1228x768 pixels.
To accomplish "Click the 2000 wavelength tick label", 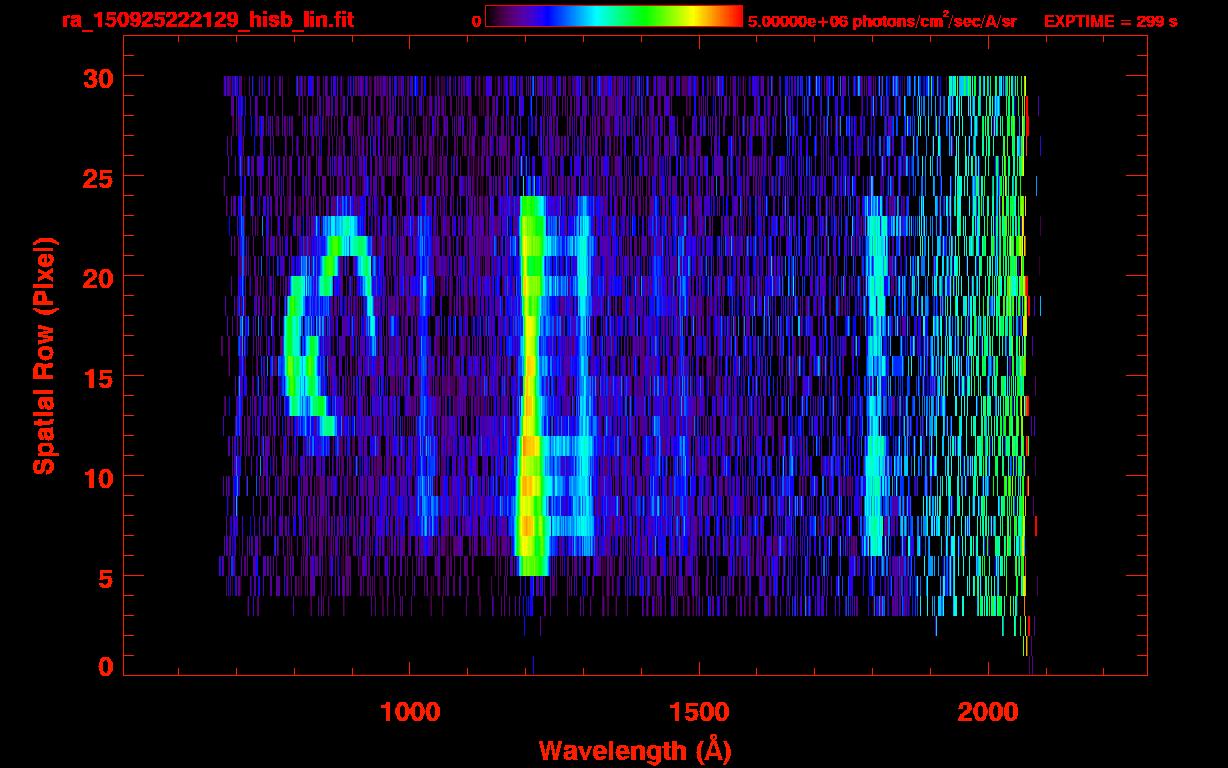I will click(x=988, y=712).
